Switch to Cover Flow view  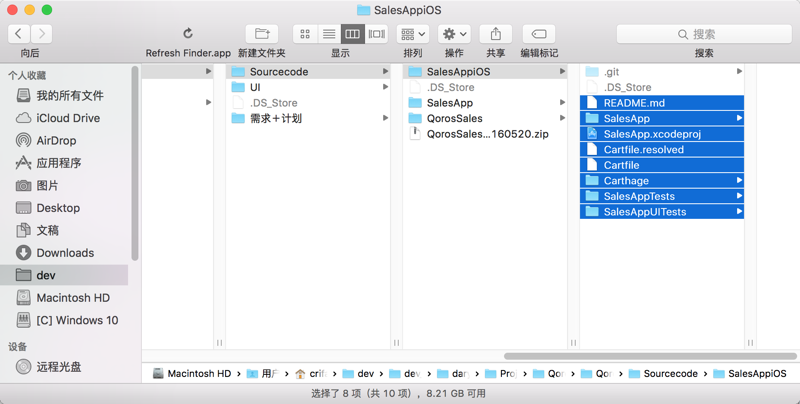tap(377, 34)
